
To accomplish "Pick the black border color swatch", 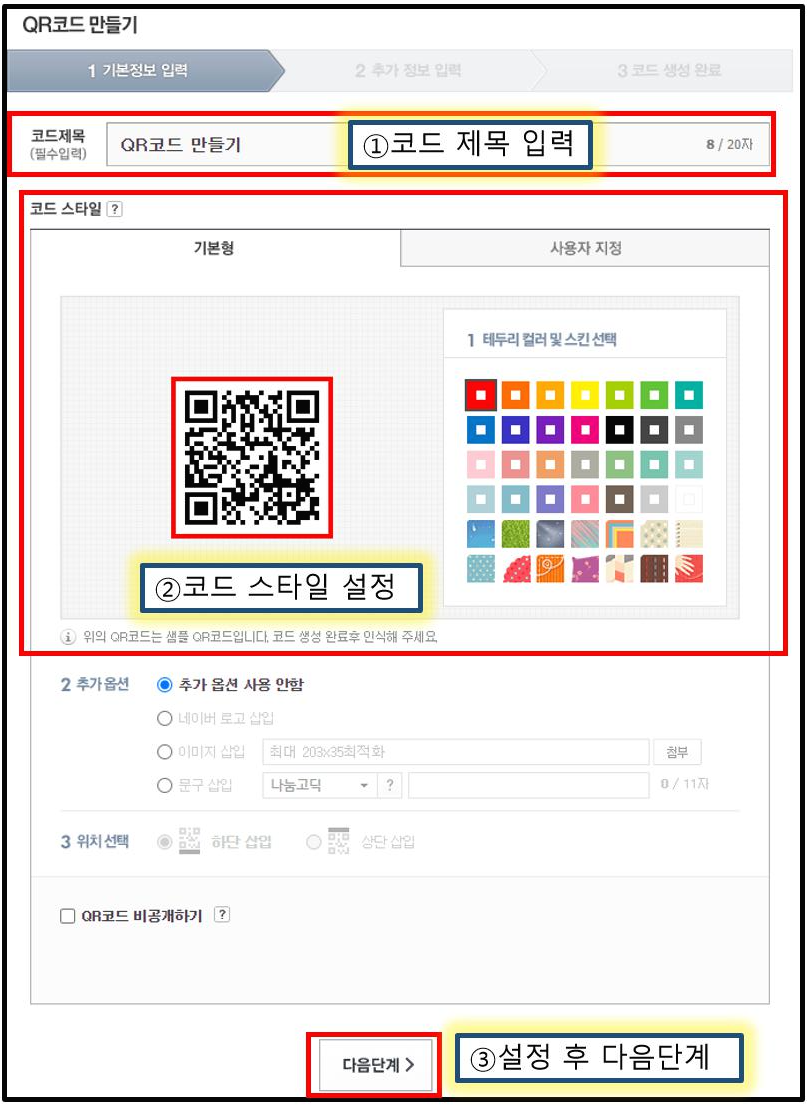I will coord(619,430).
